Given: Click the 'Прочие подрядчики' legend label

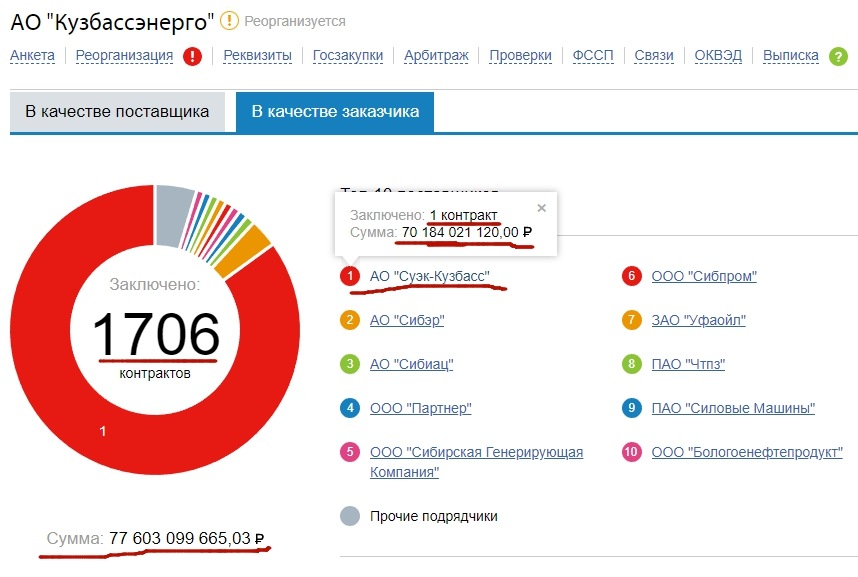Looking at the screenshot, I should pos(434,516).
